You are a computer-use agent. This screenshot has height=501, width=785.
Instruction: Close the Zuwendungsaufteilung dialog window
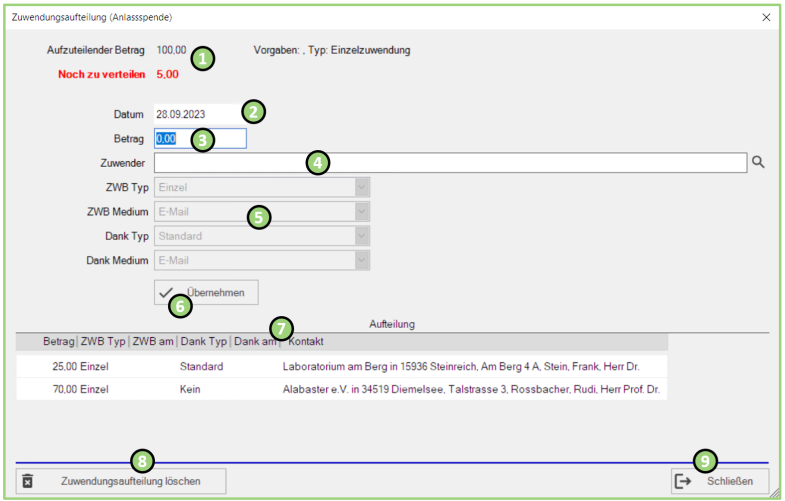[766, 17]
